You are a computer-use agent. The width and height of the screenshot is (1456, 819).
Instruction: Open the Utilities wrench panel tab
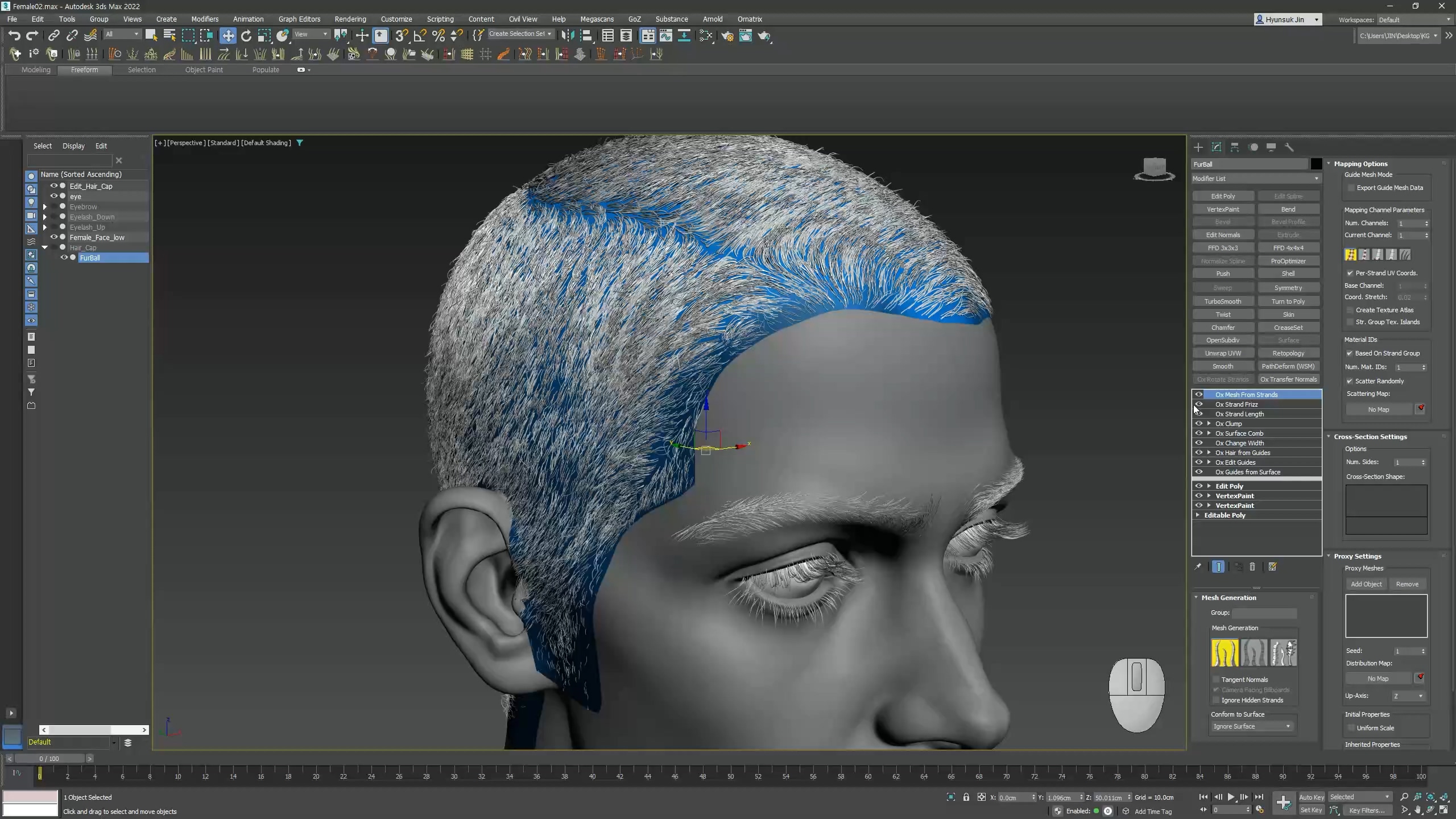click(1289, 147)
